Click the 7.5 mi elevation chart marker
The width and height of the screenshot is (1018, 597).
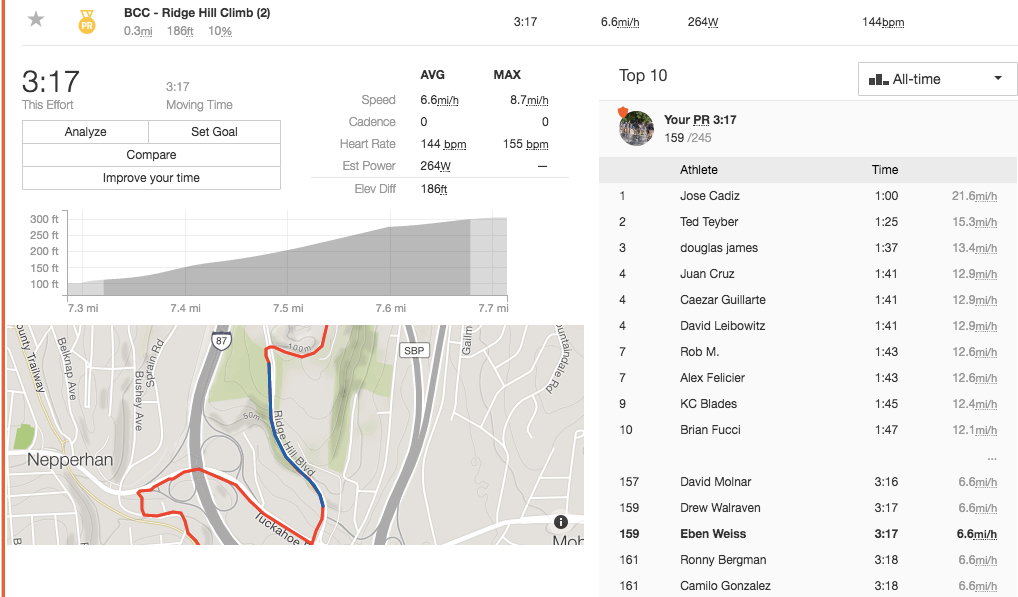pyautogui.click(x=287, y=308)
